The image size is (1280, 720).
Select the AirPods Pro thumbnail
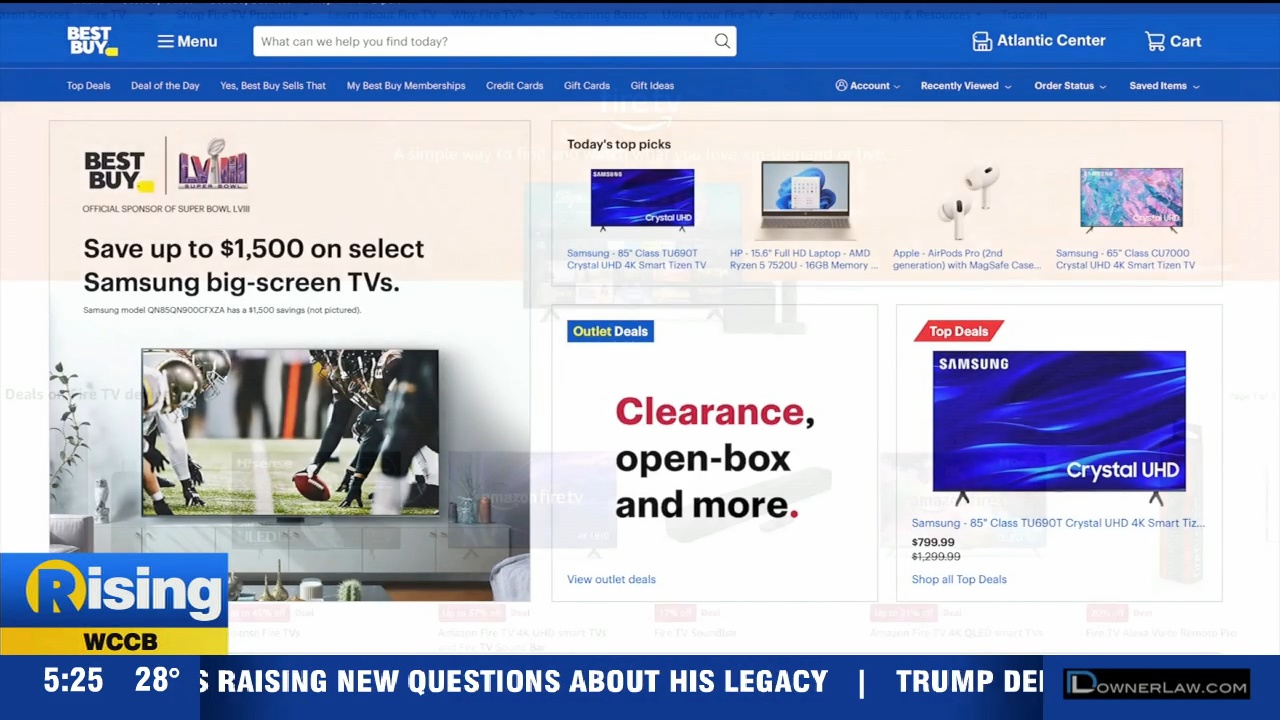coord(968,198)
